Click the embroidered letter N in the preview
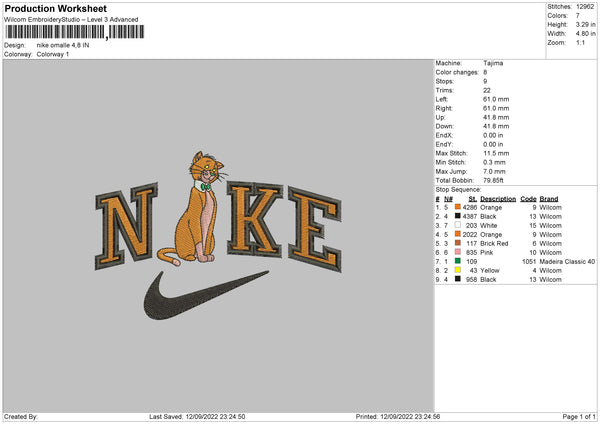The image size is (600, 424). pyautogui.click(x=126, y=226)
